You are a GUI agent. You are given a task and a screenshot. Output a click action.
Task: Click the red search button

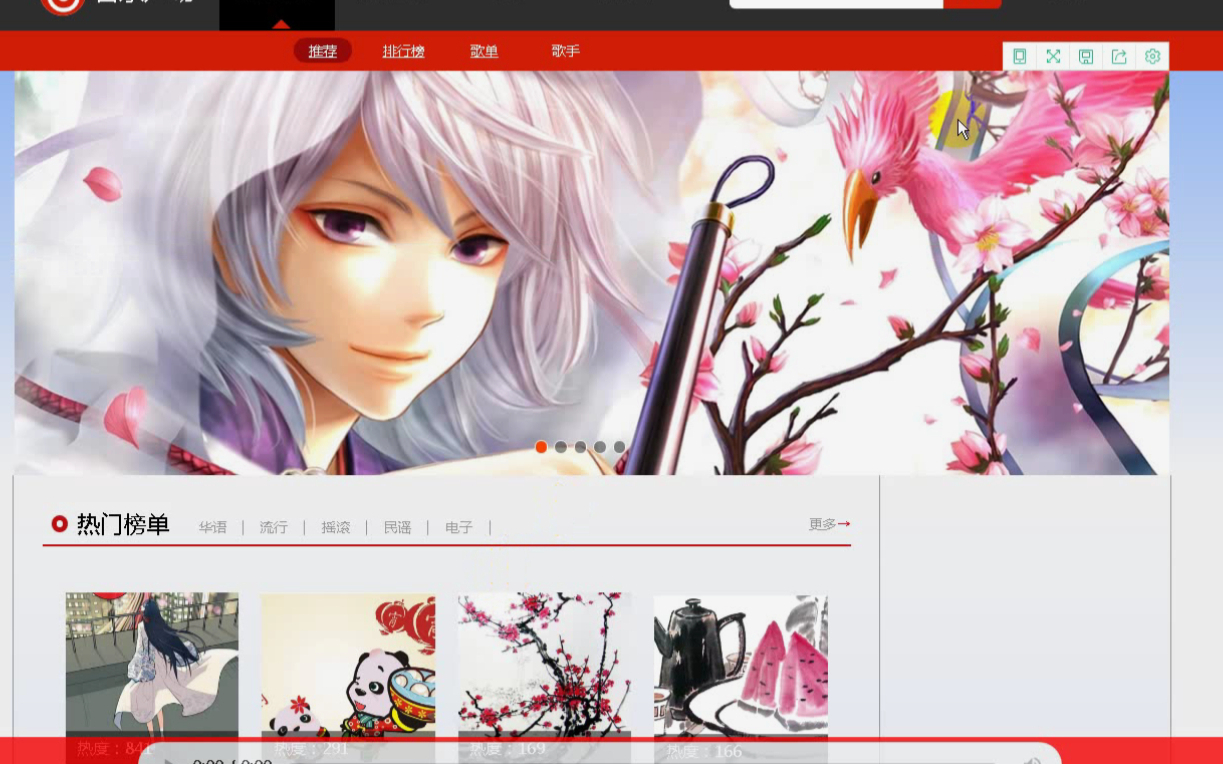click(x=971, y=4)
